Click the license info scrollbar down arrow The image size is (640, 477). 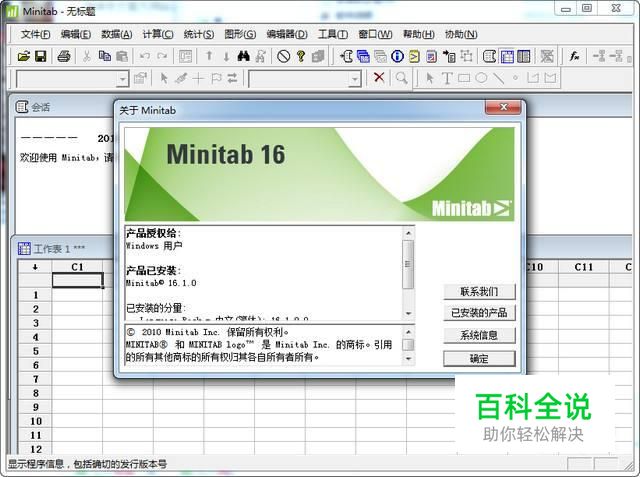(x=408, y=313)
